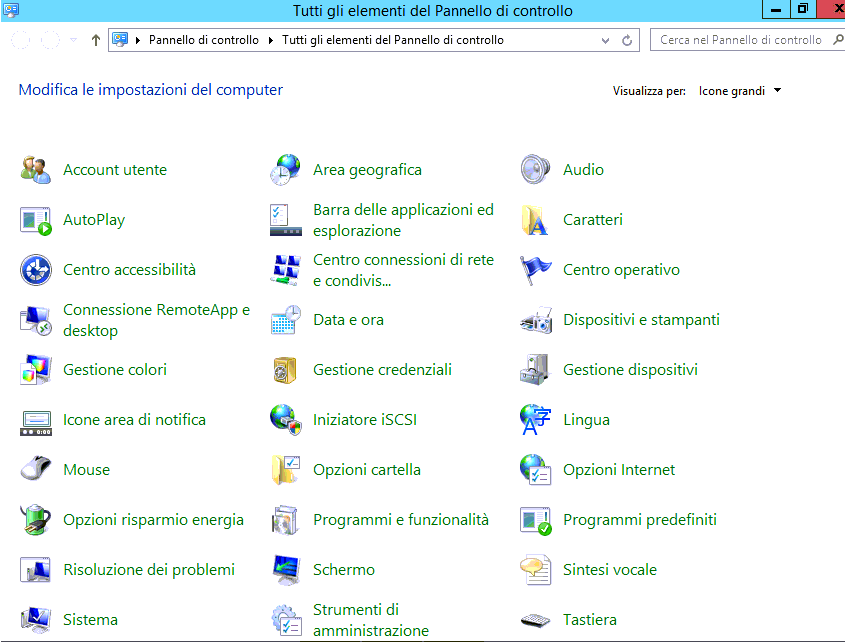
Task: Open Strumenti di amministrazione gear icon
Action: [x=286, y=620]
